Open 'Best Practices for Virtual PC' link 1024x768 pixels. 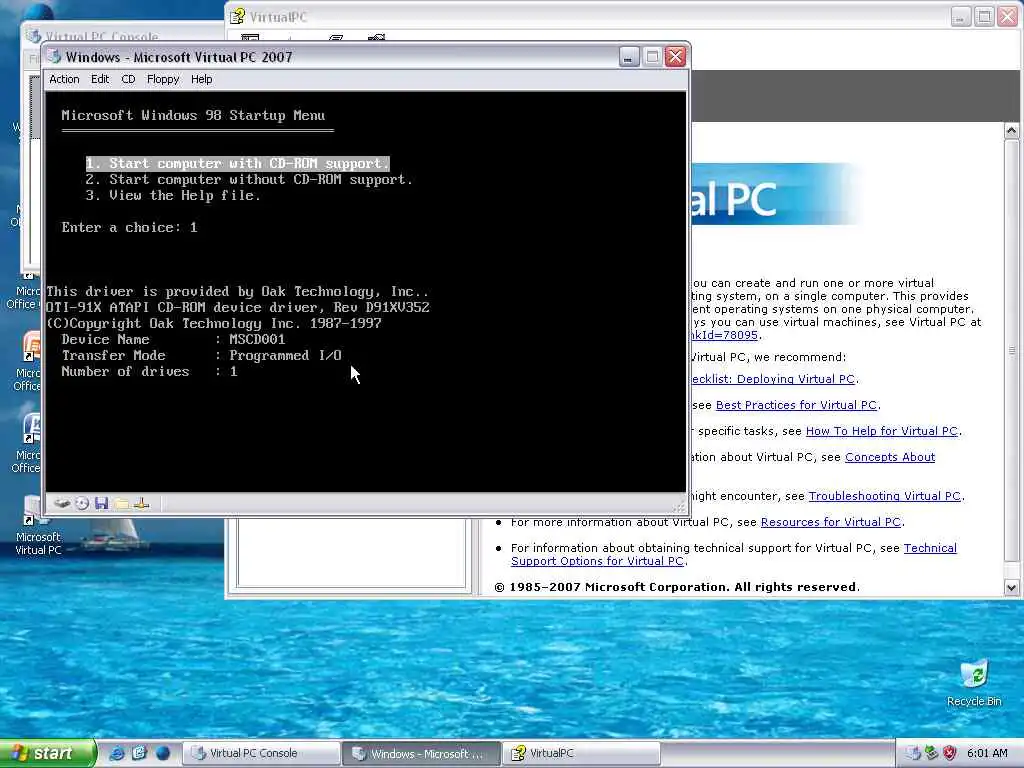(x=796, y=405)
